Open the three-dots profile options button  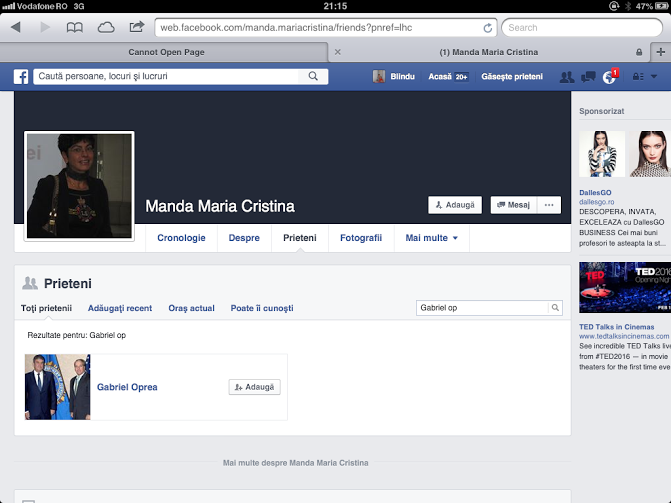[549, 205]
